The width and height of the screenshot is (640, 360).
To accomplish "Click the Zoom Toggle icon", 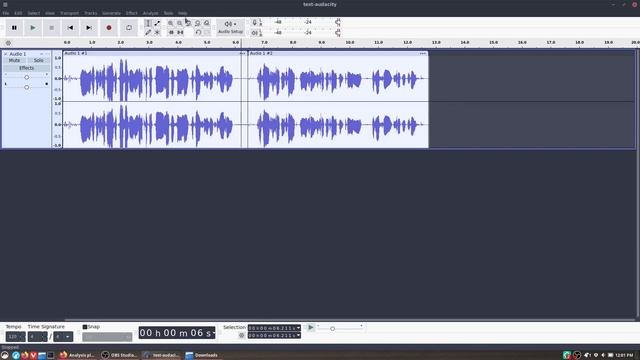I will (207, 23).
